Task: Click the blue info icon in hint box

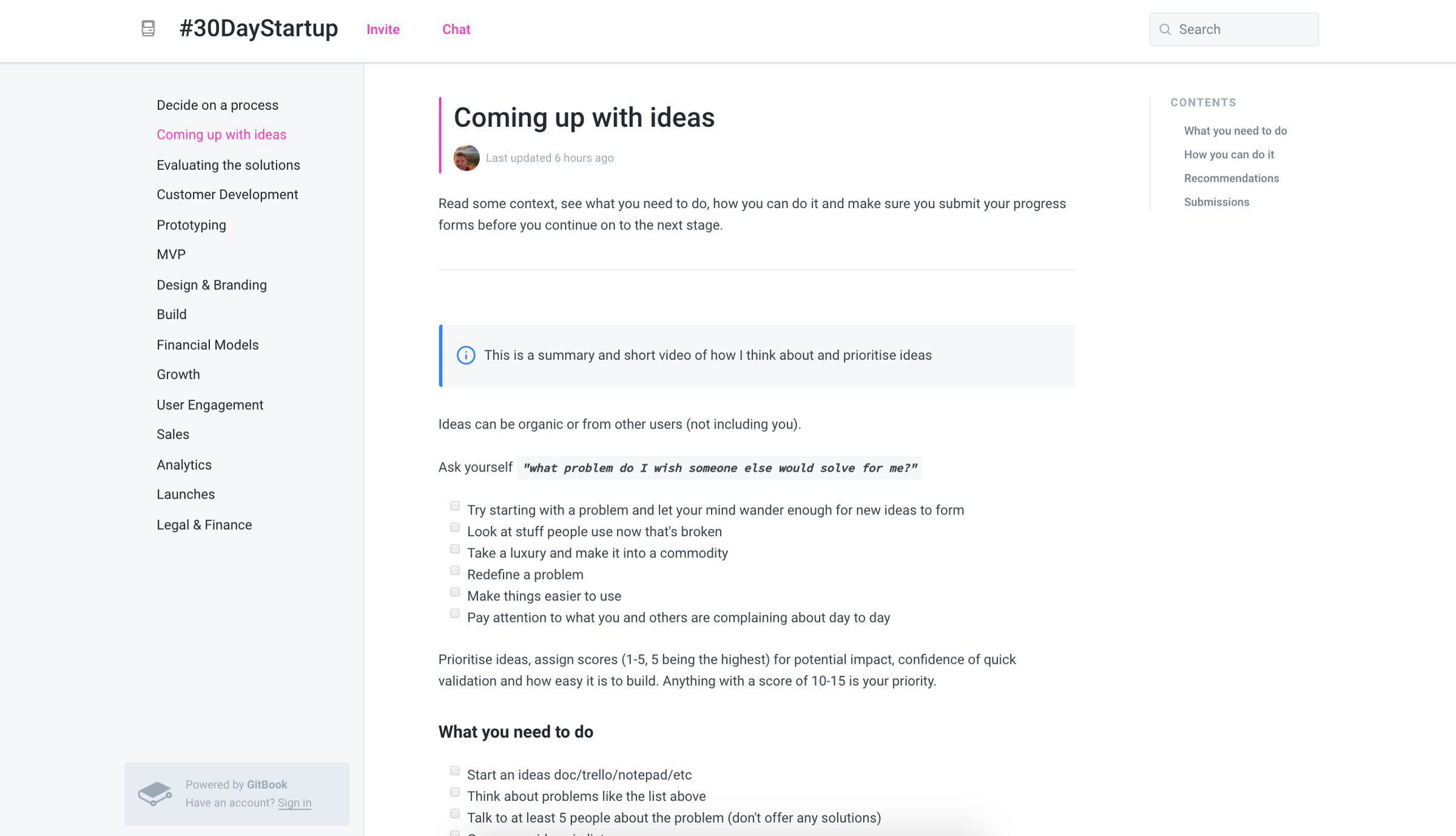Action: click(x=465, y=355)
